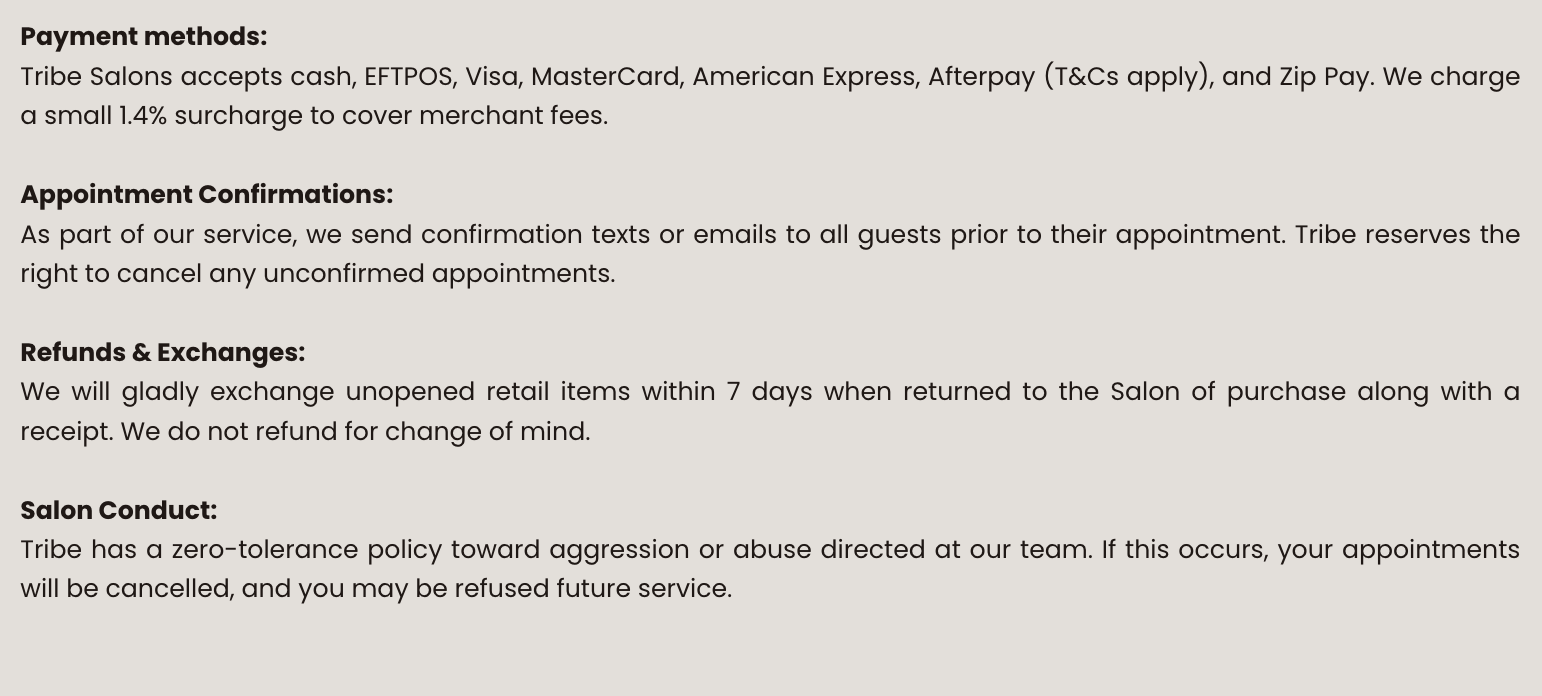Click the American Express text

point(804,77)
